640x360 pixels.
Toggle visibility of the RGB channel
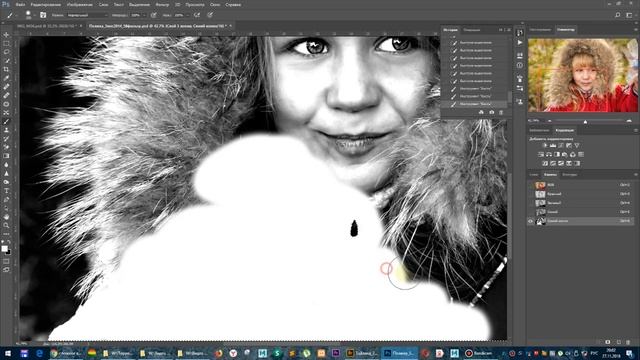531,185
